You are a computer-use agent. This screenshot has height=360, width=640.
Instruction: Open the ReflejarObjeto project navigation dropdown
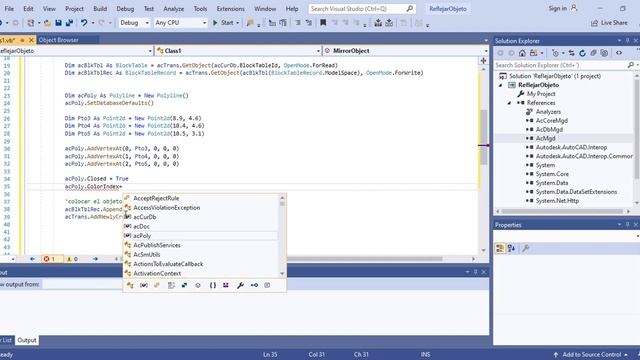tap(76, 51)
